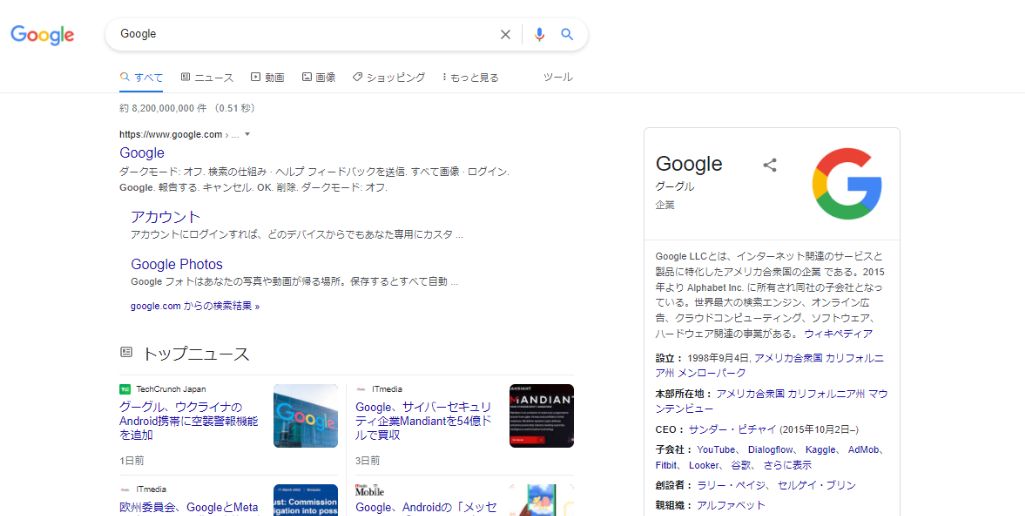
Task: Open the Kaggle subsidiary link
Action: click(820, 450)
